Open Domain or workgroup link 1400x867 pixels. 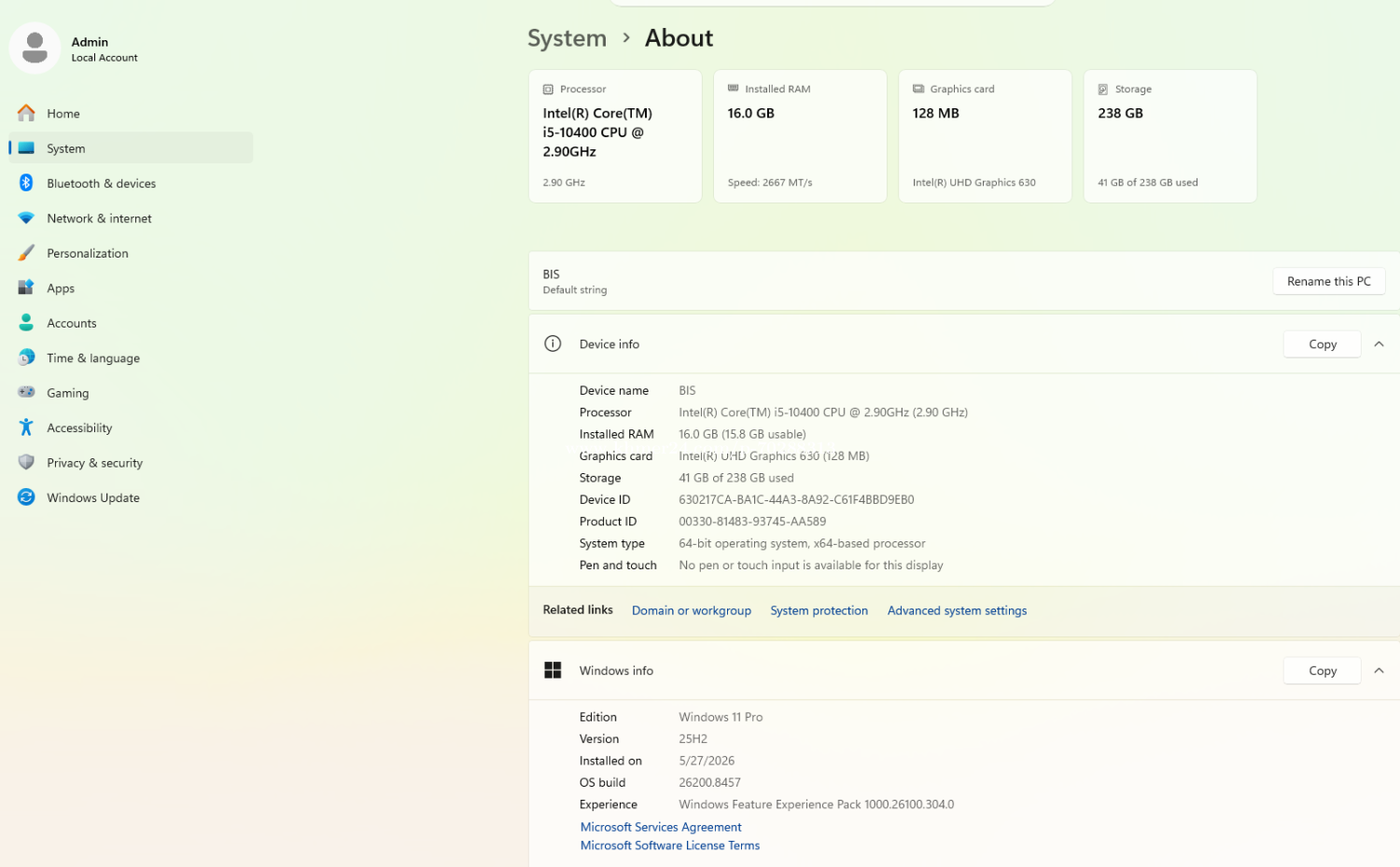(x=692, y=610)
